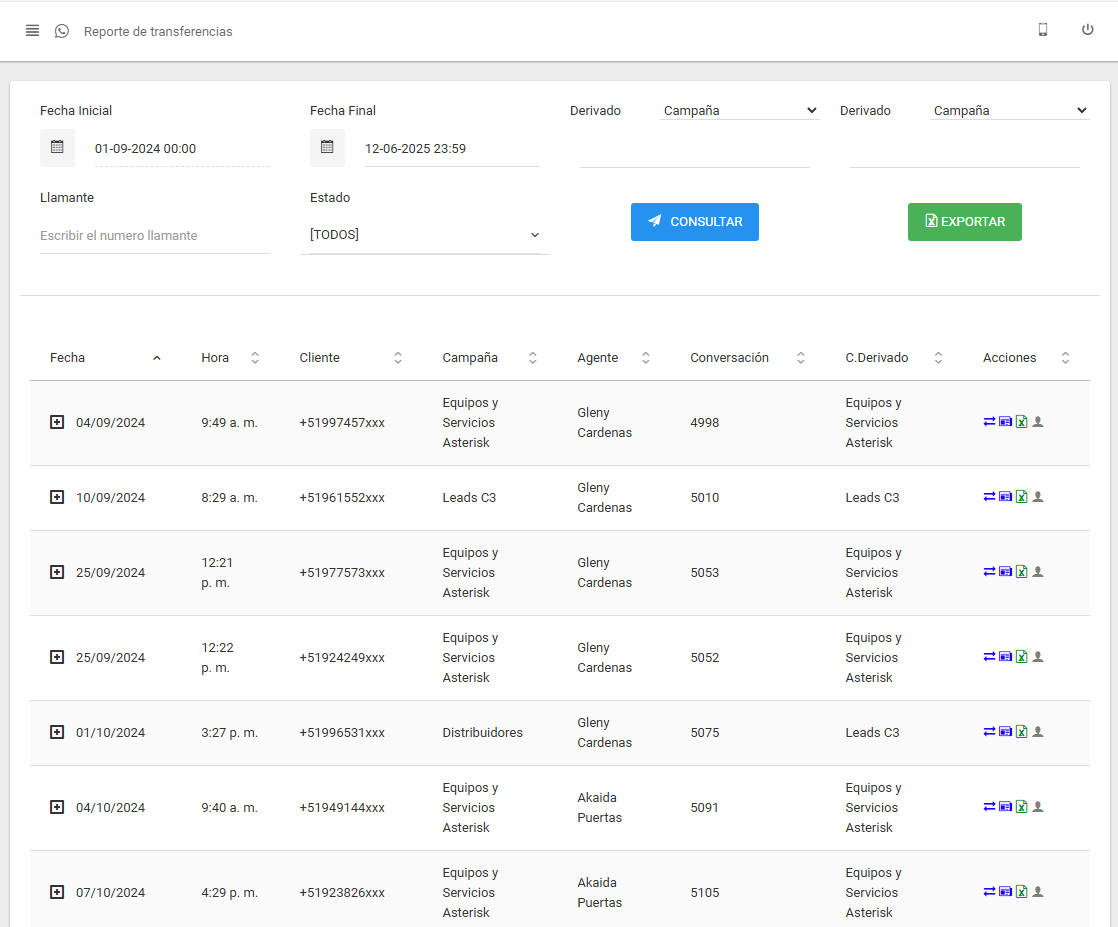Click Excel icon for conversation 5105
This screenshot has height=927, width=1118.
pos(1022,891)
